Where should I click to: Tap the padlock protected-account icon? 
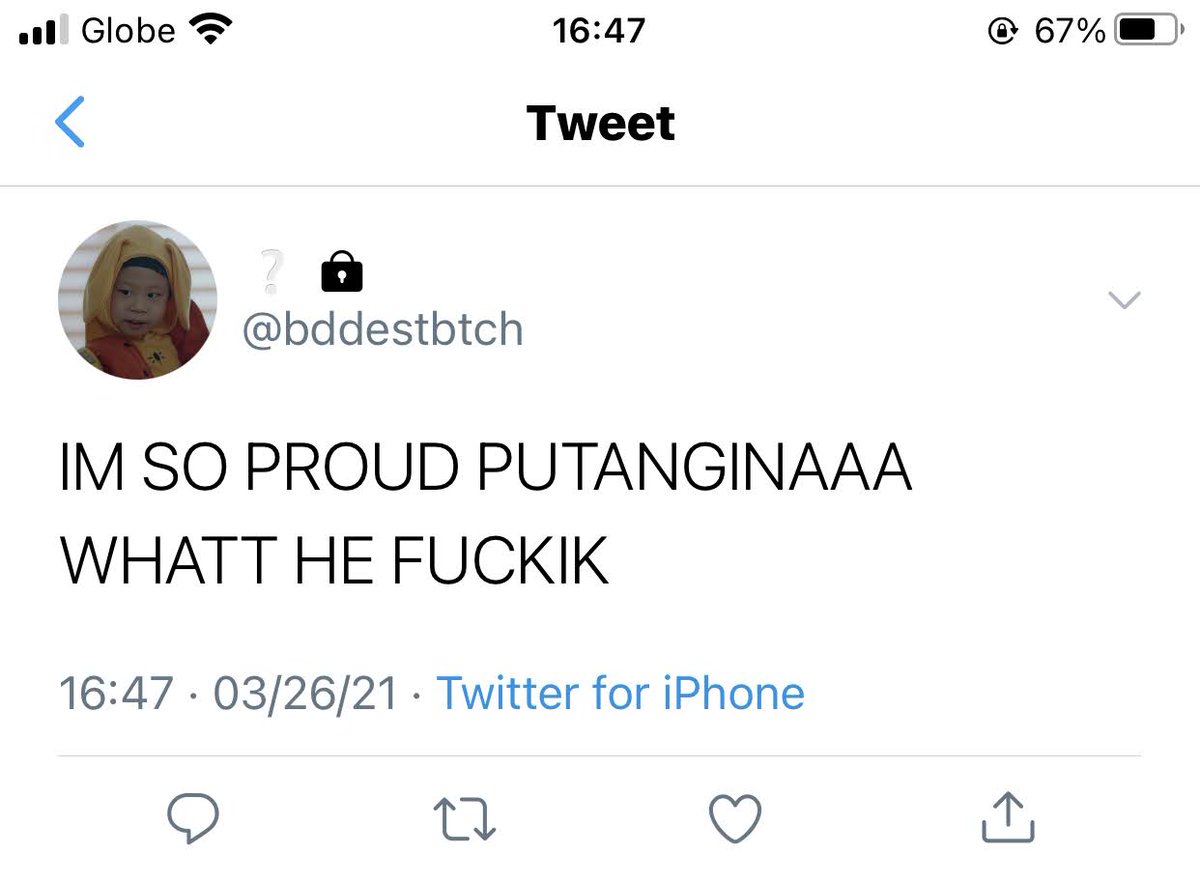341,270
